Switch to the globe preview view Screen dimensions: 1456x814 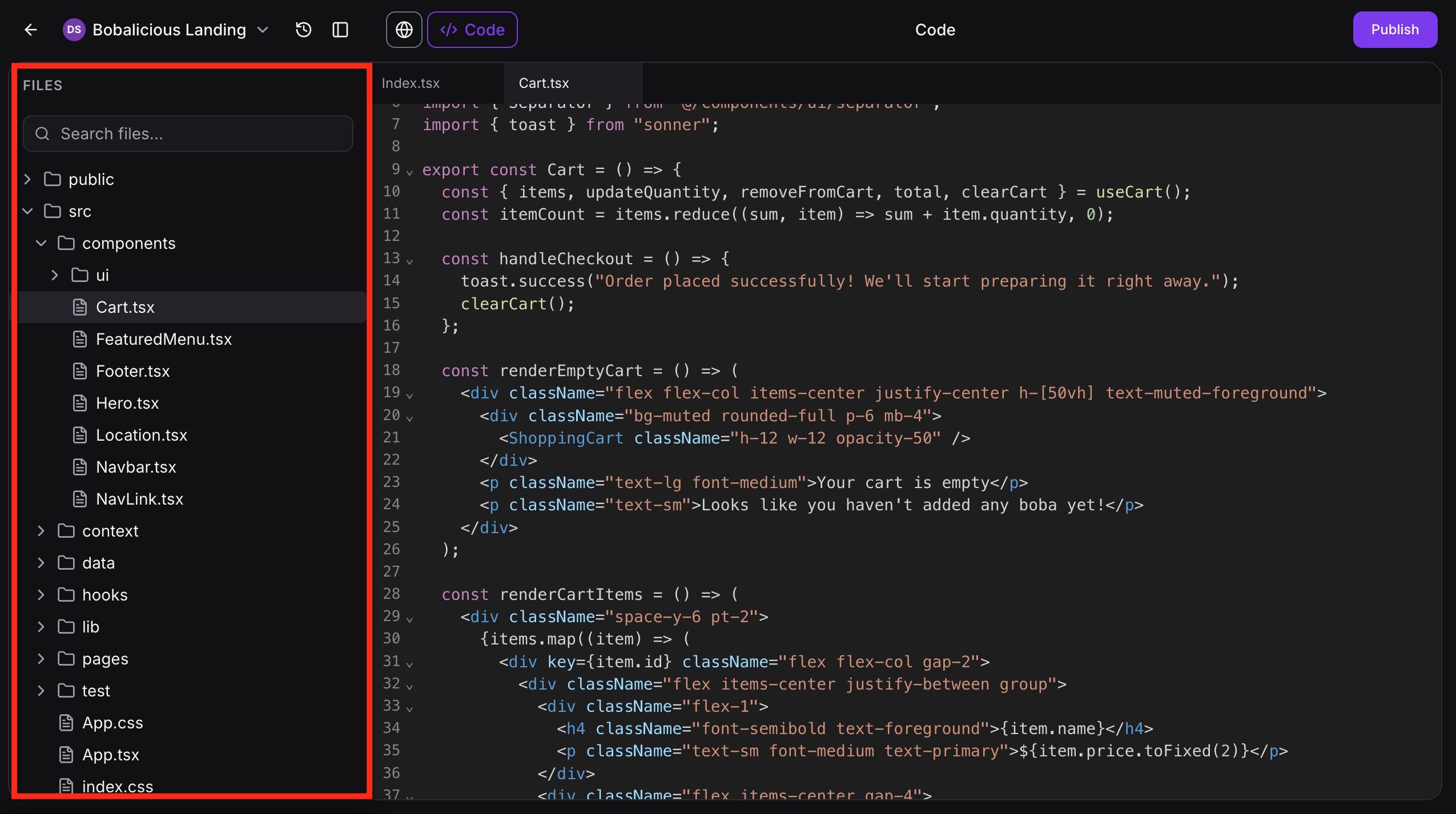404,30
